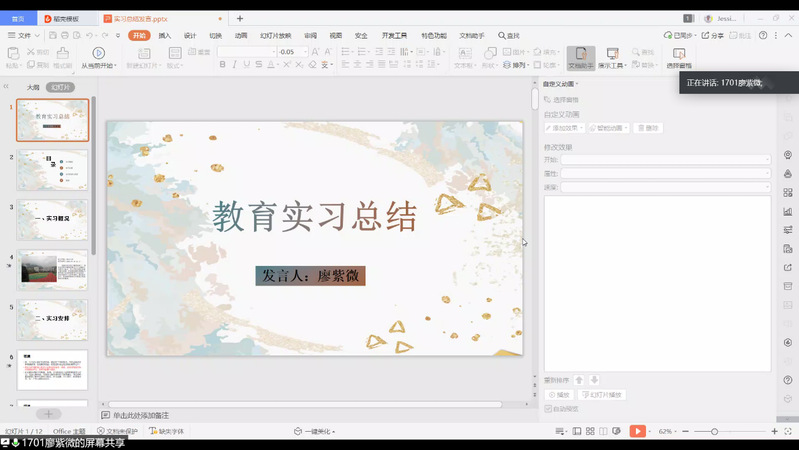Open the 动画 ribbon tab
799x450 pixels.
(240, 35)
